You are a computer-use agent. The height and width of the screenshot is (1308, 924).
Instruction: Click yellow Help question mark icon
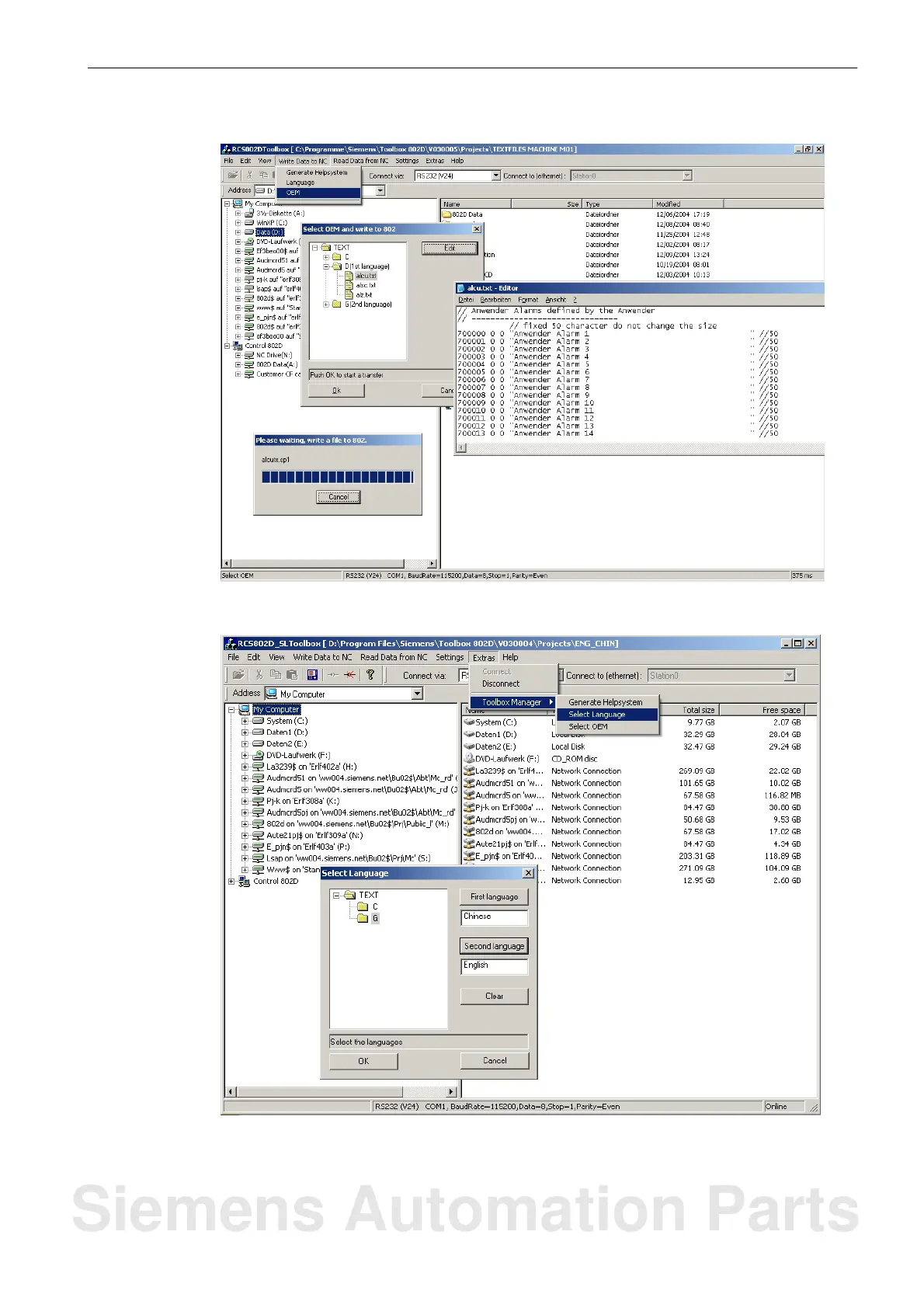pyautogui.click(x=370, y=675)
